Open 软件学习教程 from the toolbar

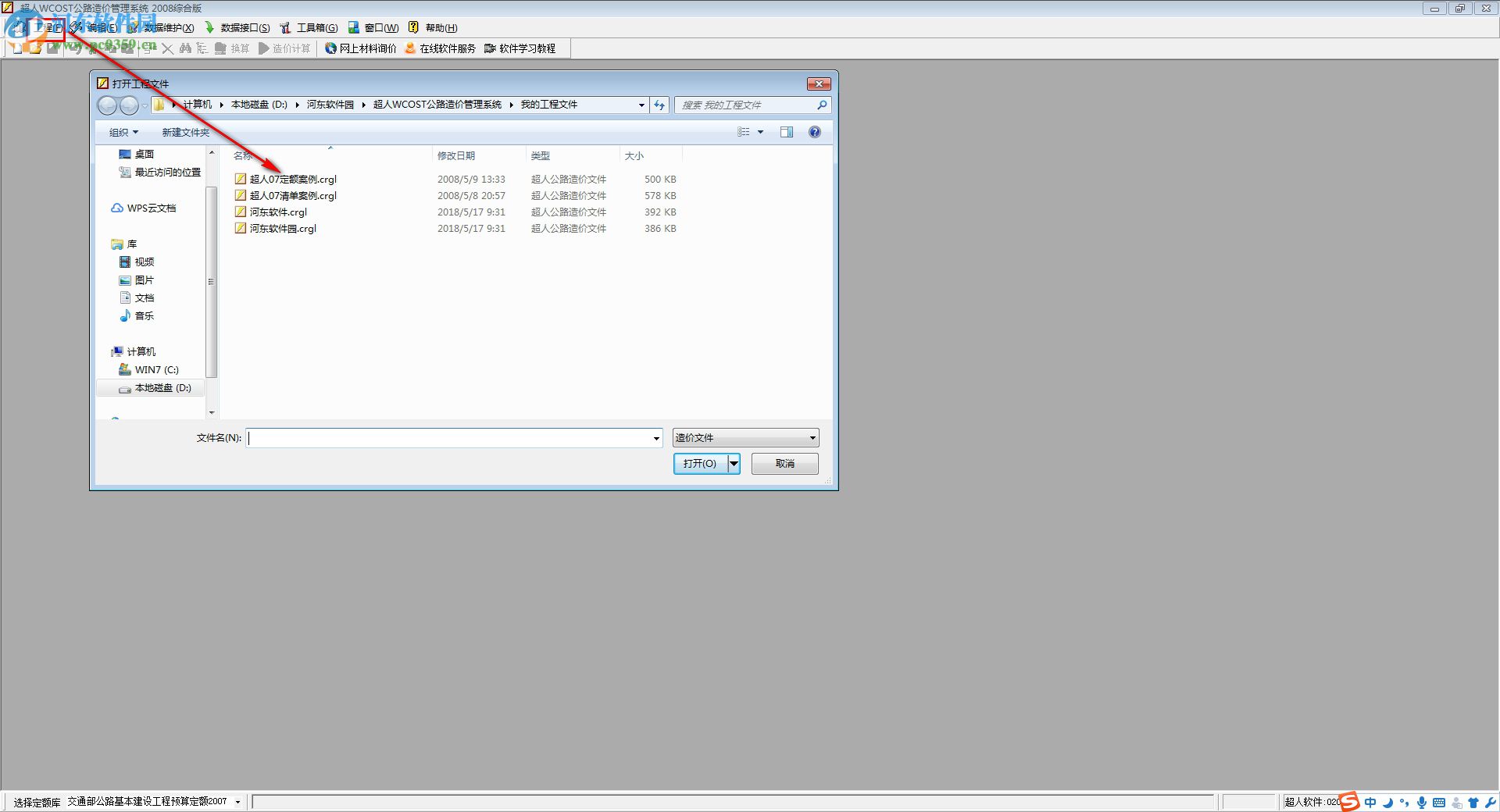click(520, 48)
